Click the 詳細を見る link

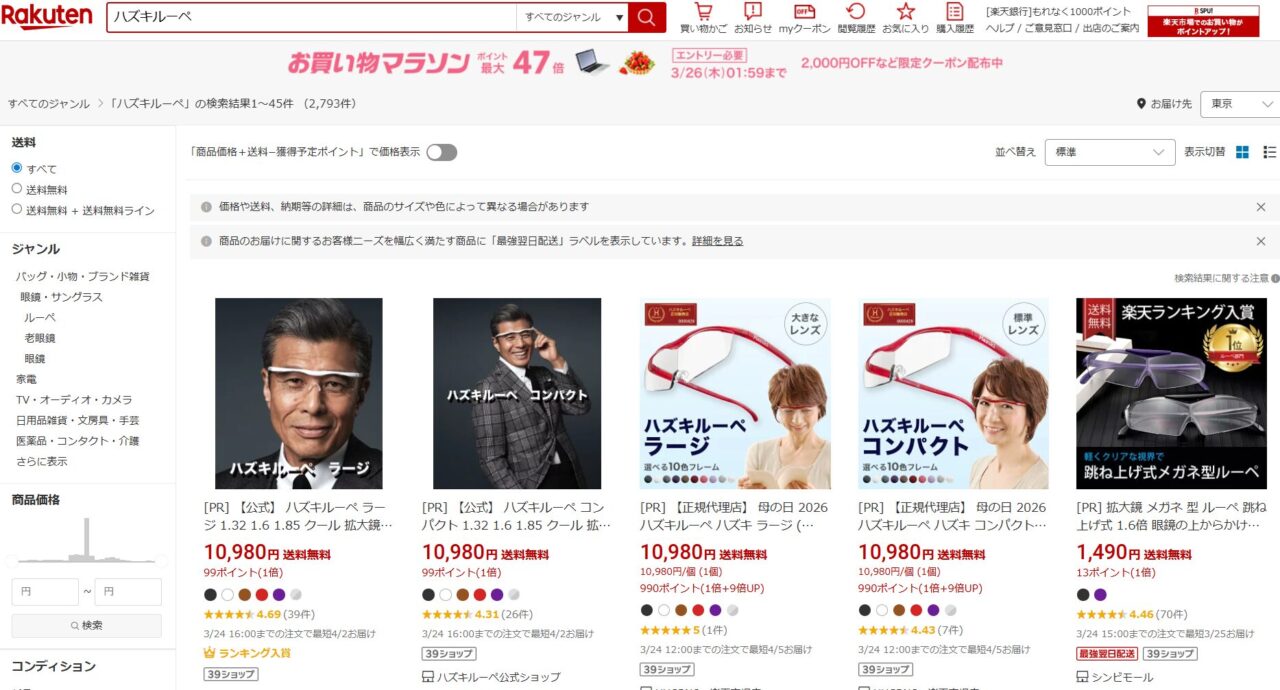717,241
